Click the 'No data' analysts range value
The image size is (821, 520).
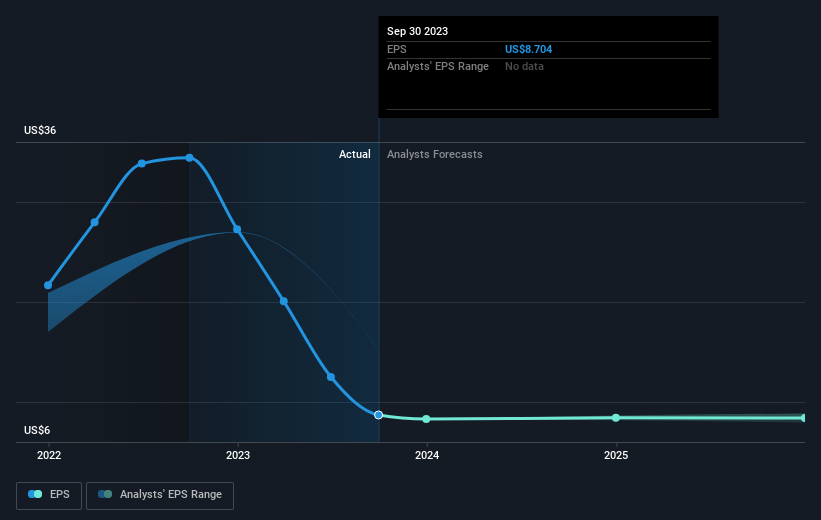pyautogui.click(x=524, y=67)
